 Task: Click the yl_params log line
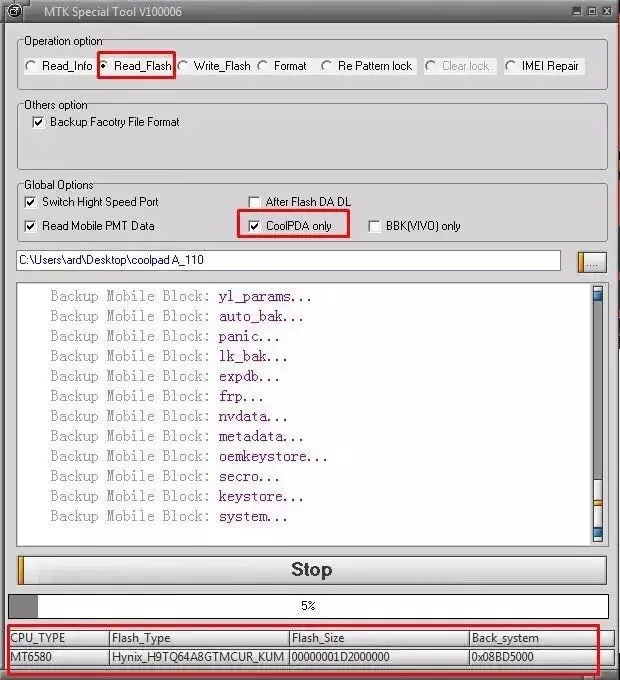181,297
